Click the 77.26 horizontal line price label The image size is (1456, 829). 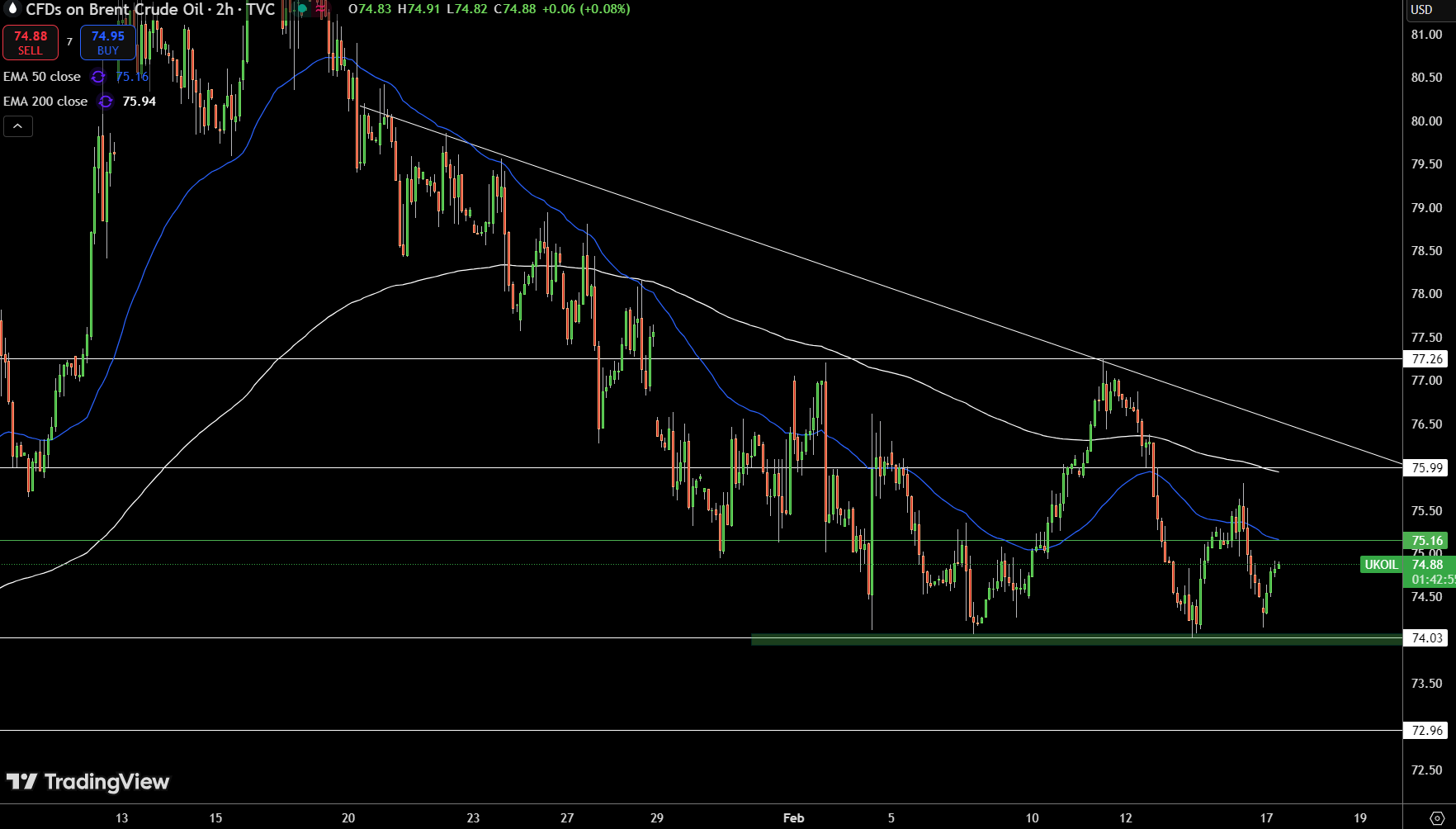[1426, 359]
